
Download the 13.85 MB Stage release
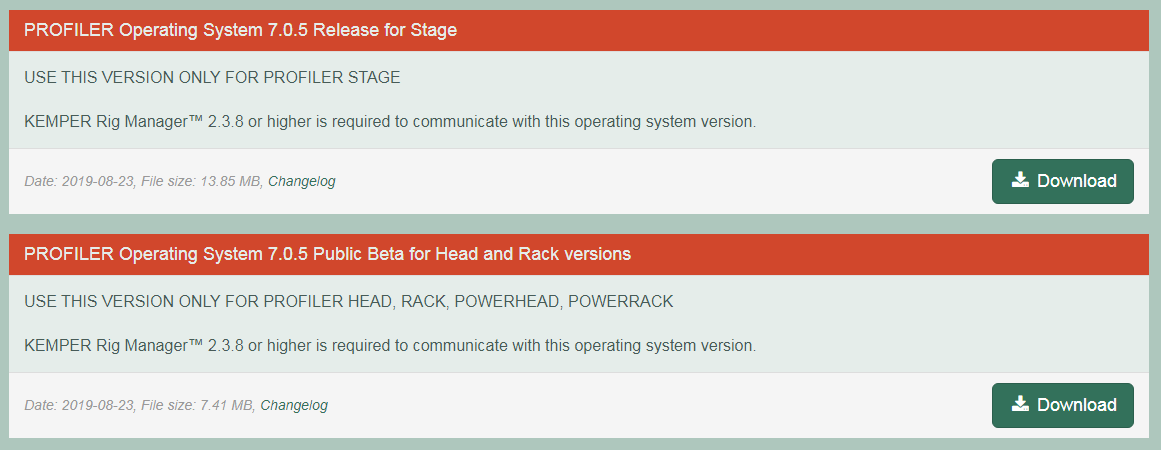click(1063, 181)
